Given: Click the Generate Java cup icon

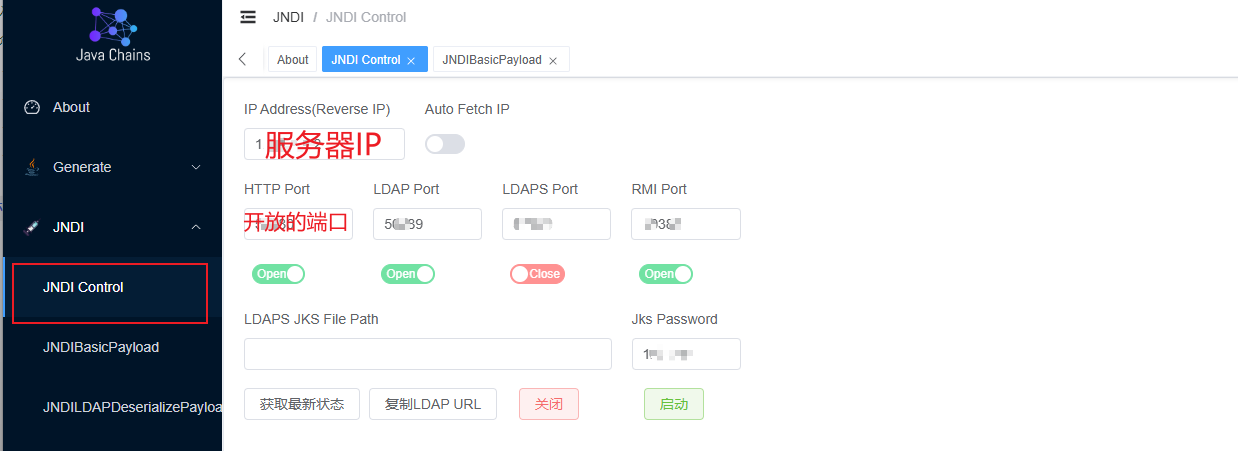Looking at the screenshot, I should [x=32, y=167].
